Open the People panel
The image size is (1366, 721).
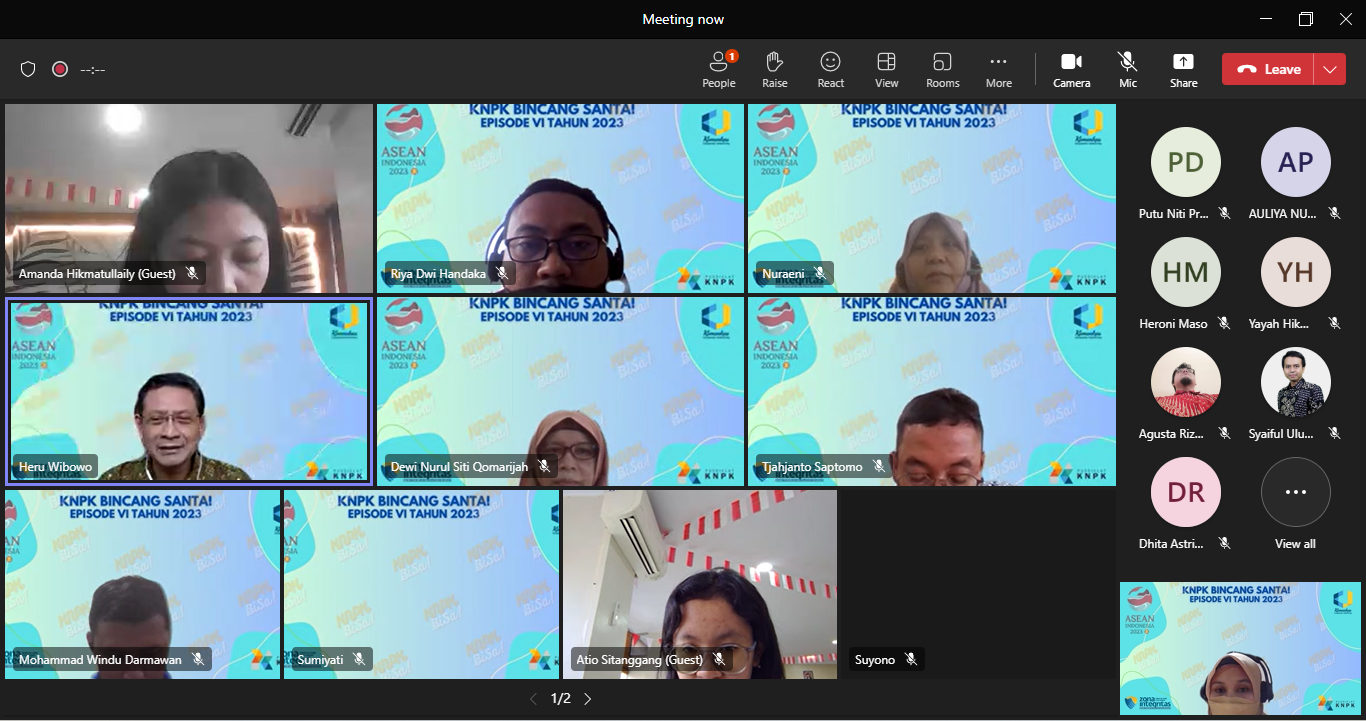click(718, 69)
